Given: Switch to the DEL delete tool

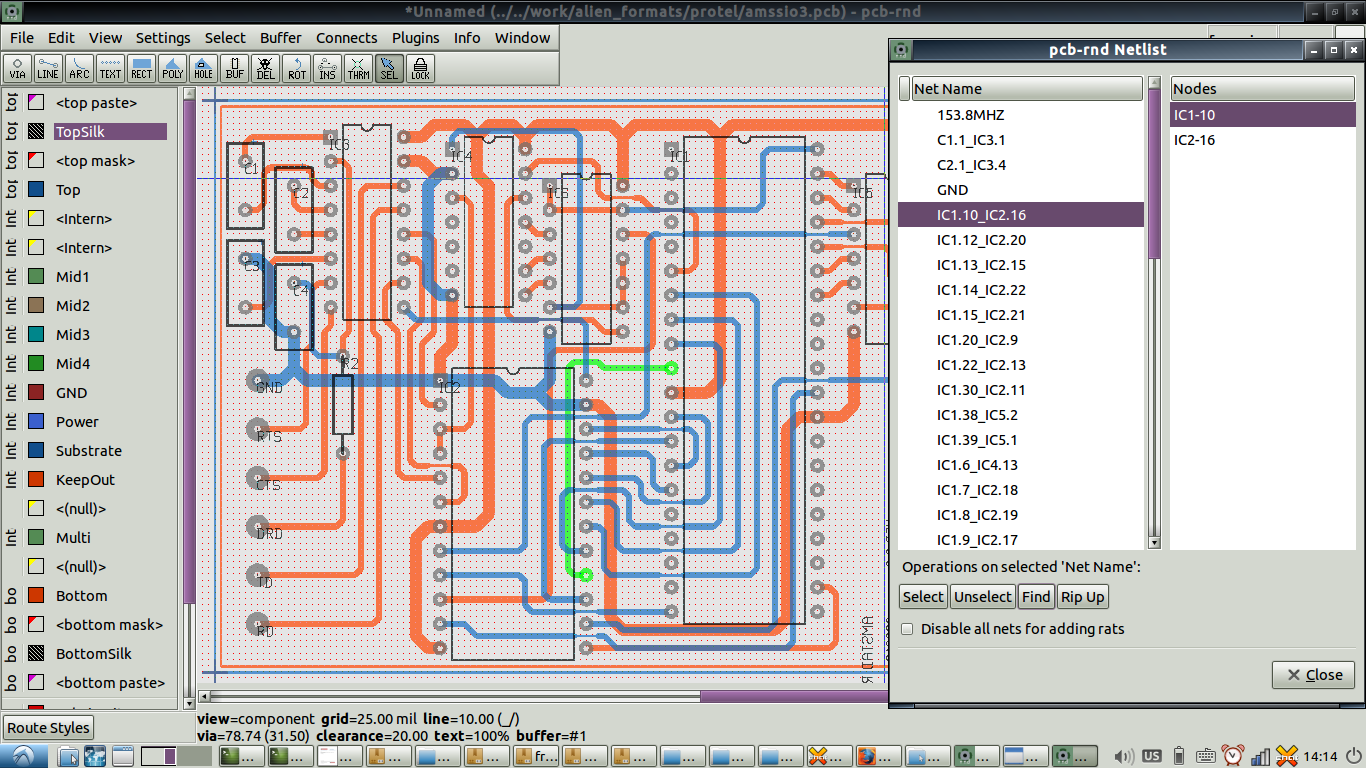Looking at the screenshot, I should (x=265, y=68).
